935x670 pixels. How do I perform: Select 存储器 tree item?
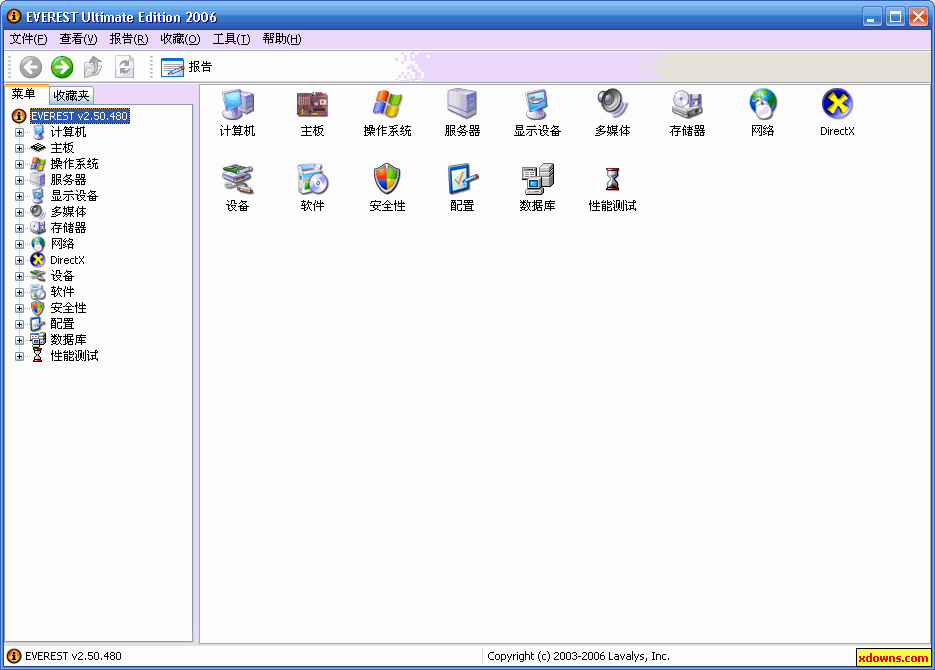pos(68,228)
